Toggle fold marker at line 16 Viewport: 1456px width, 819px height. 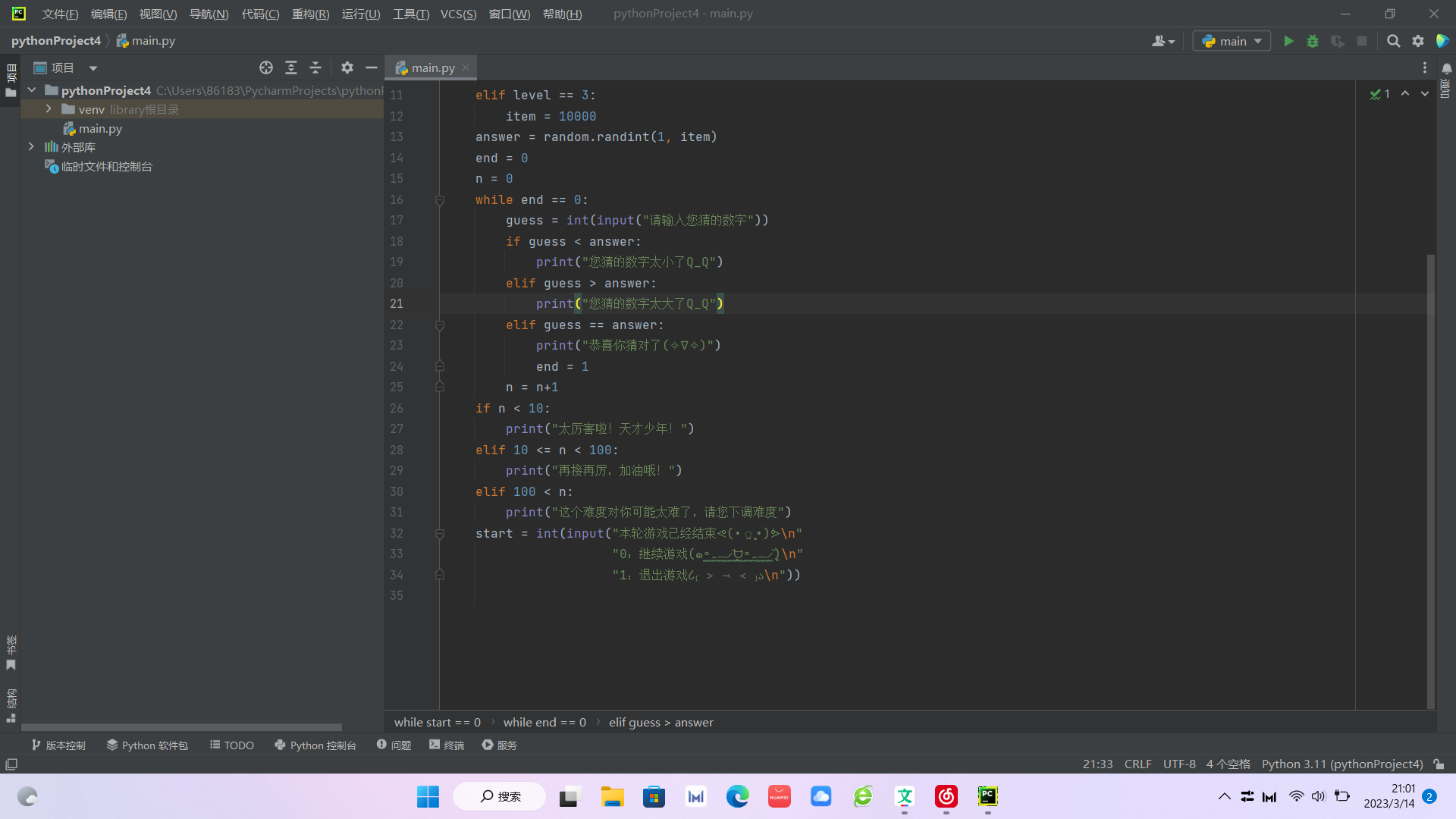coord(439,200)
